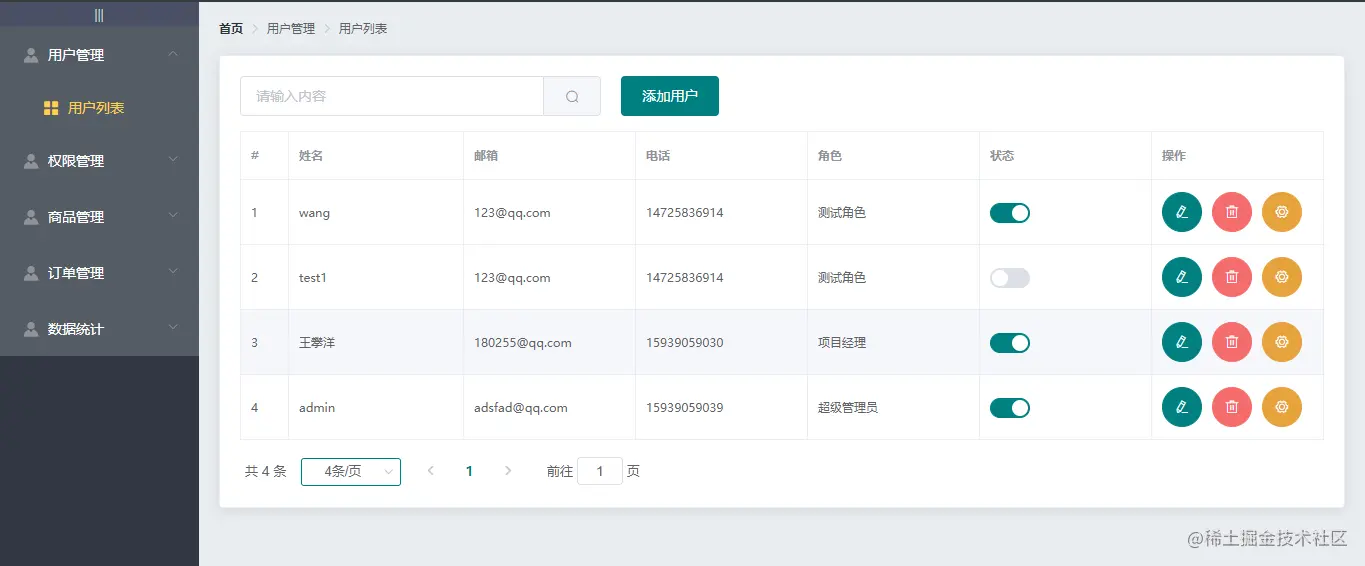The width and height of the screenshot is (1365, 566).
Task: Focus the 请输入内容 search field
Action: (x=392, y=96)
